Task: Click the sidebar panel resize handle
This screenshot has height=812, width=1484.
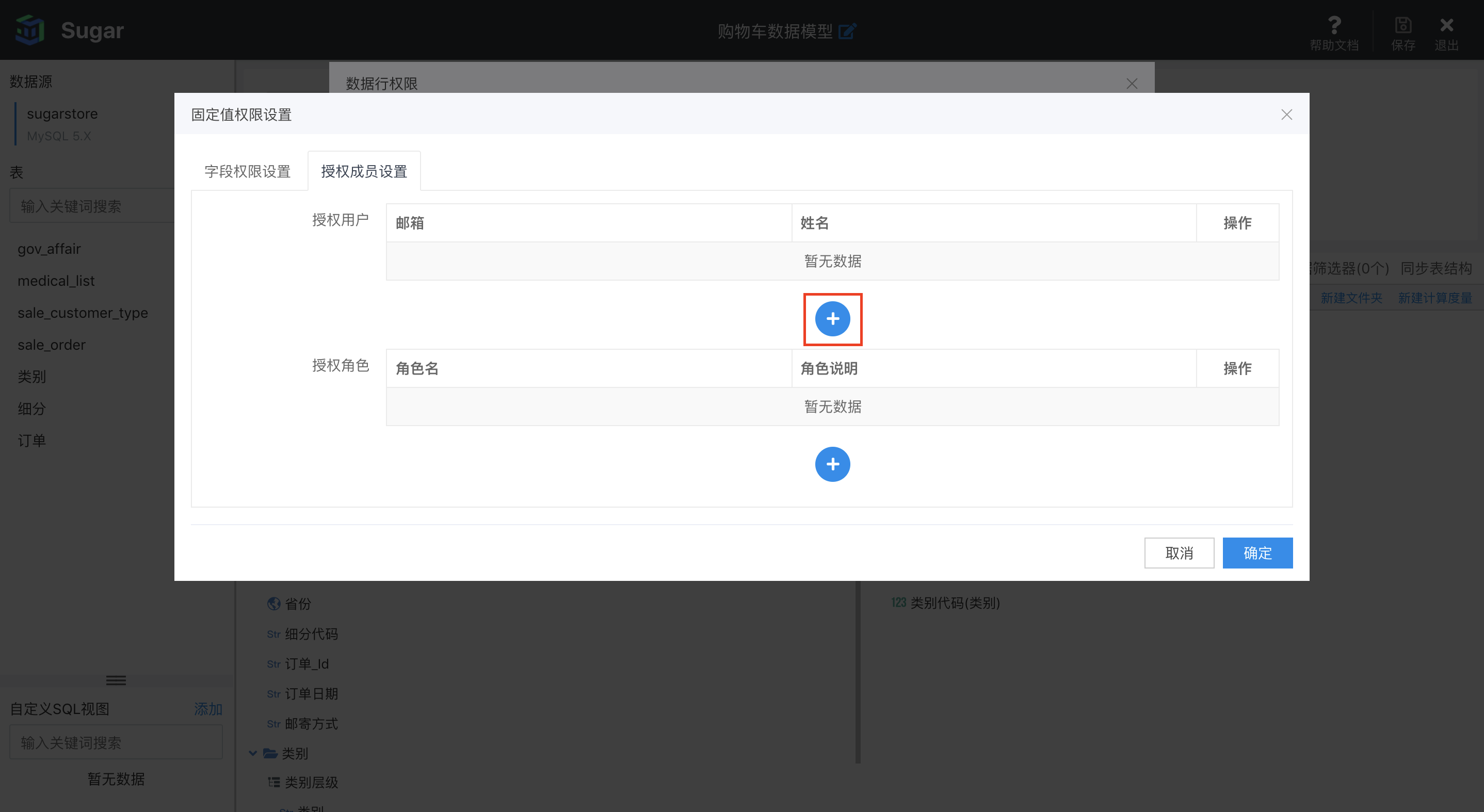Action: tap(116, 680)
